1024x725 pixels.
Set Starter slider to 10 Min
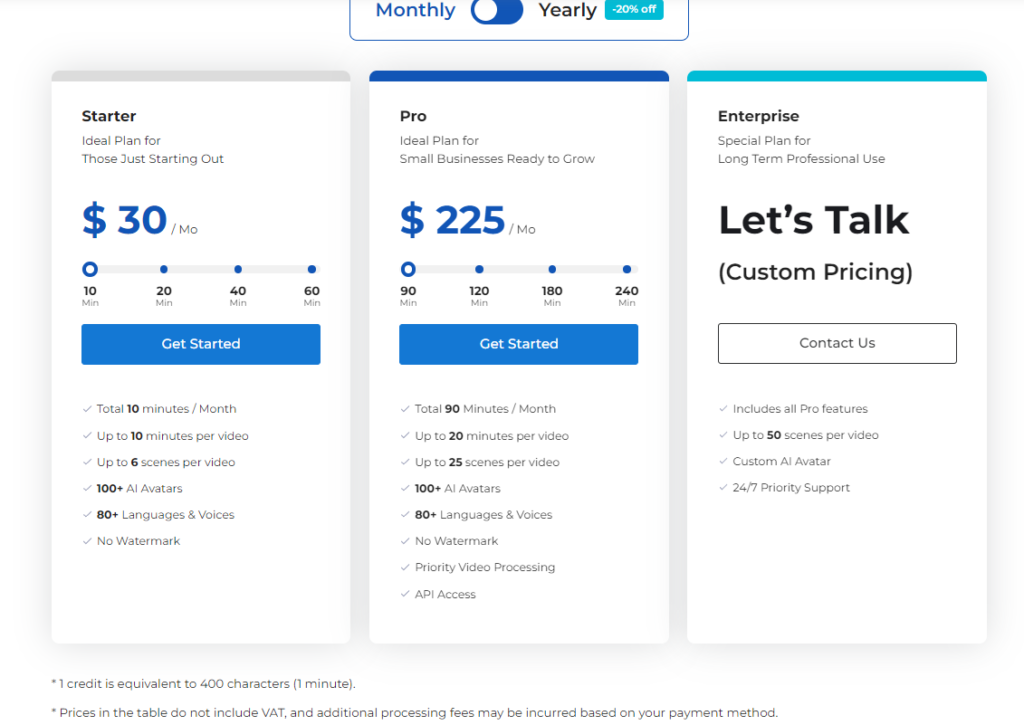[90, 269]
